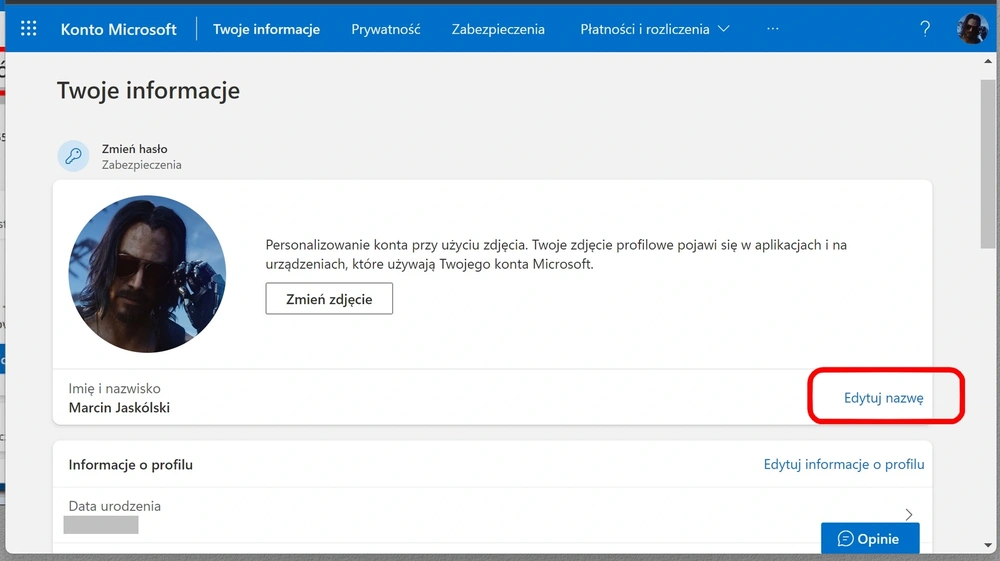1000x561 pixels.
Task: Click the vertical scrollbar thumb
Action: click(988, 164)
